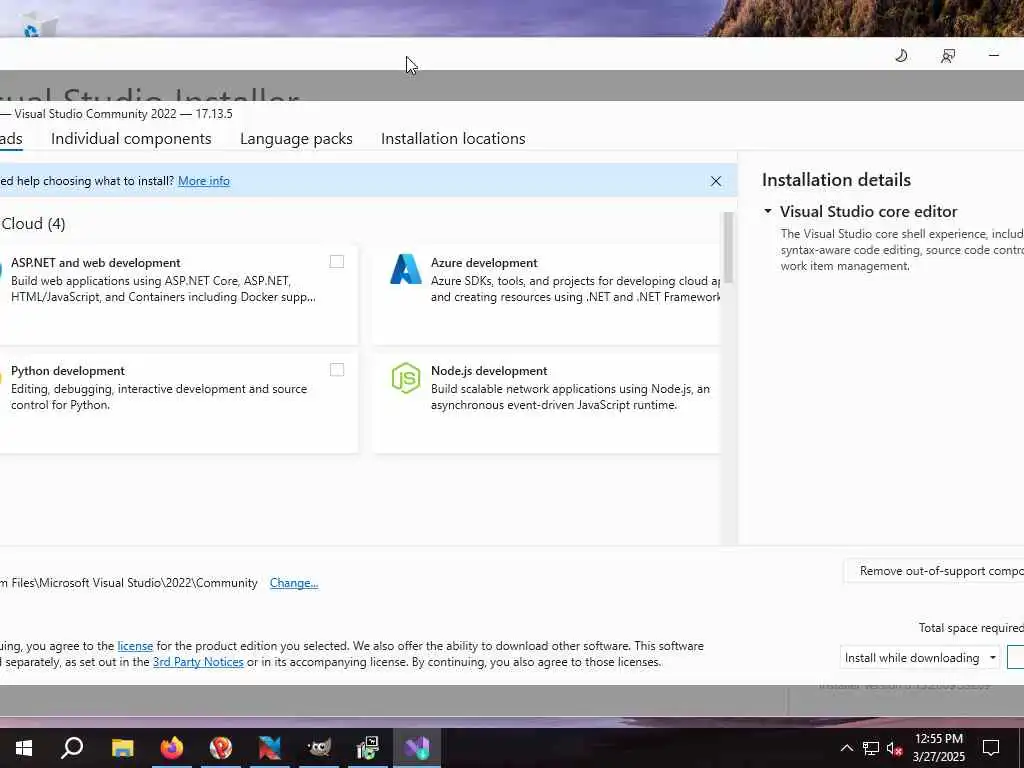This screenshot has width=1024, height=768.
Task: Show hidden system tray icons
Action: tap(846, 748)
